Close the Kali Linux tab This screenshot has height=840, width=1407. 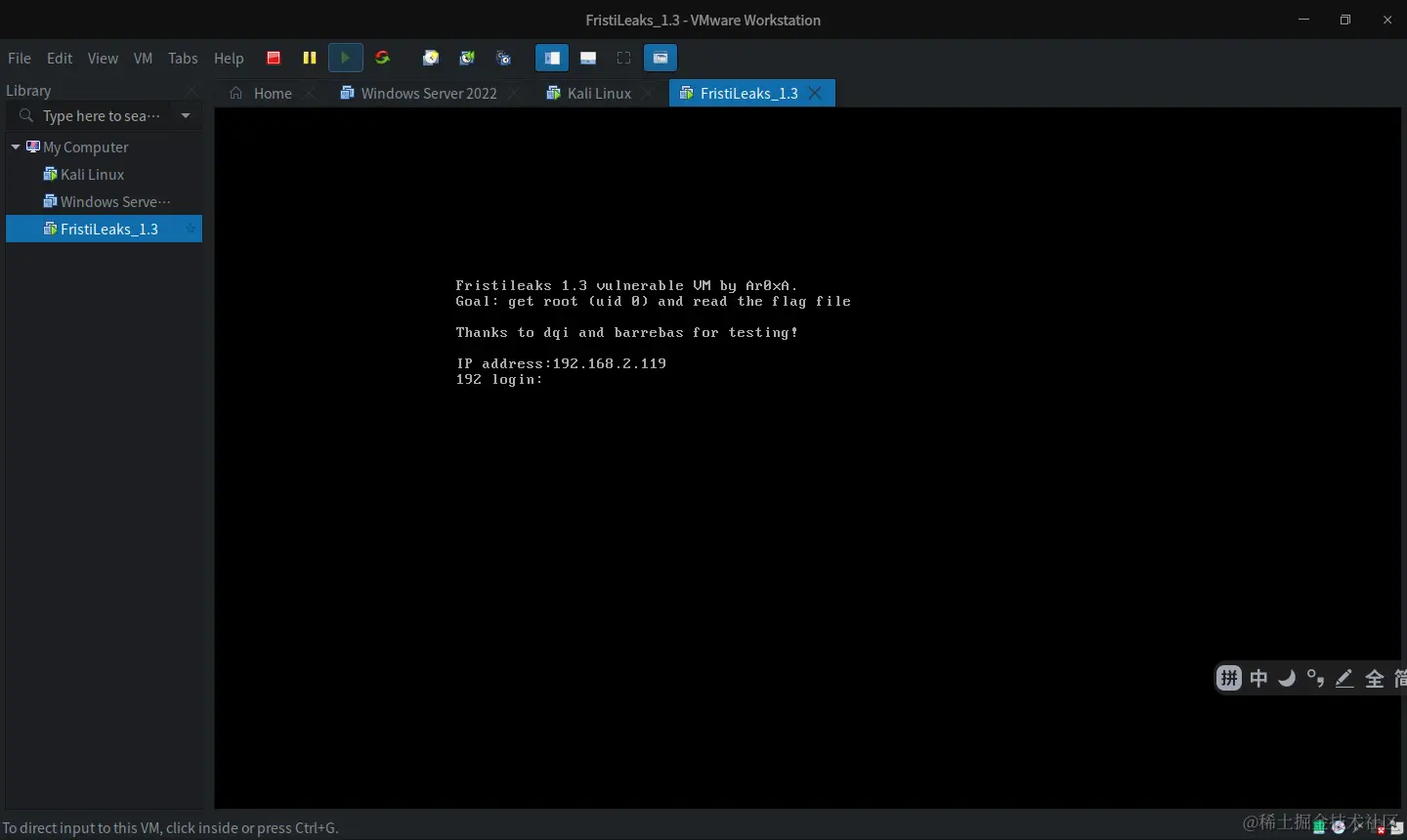click(x=648, y=93)
